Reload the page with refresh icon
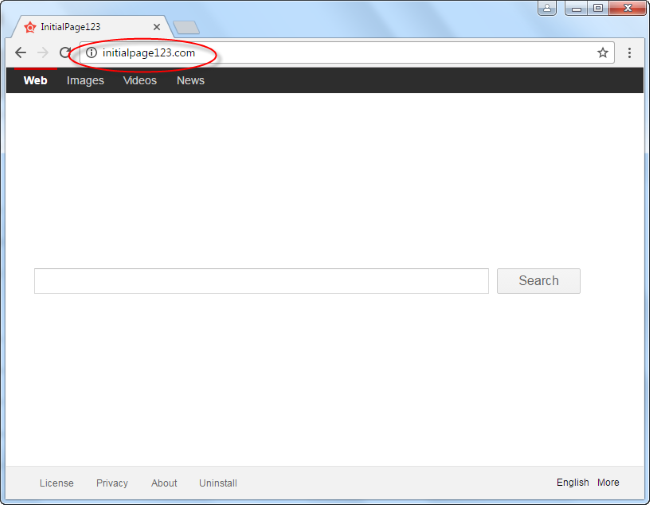Image resolution: width=650 pixels, height=505 pixels. [65, 53]
